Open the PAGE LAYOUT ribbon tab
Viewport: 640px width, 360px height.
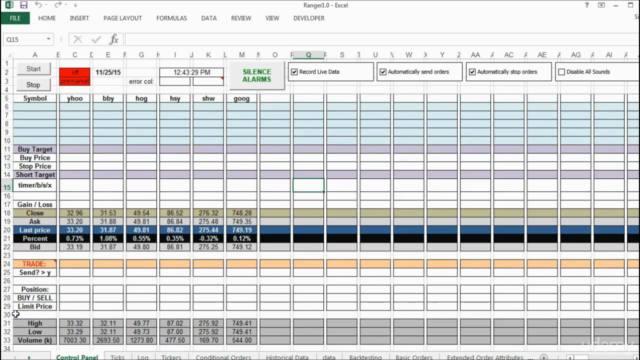tap(122, 18)
